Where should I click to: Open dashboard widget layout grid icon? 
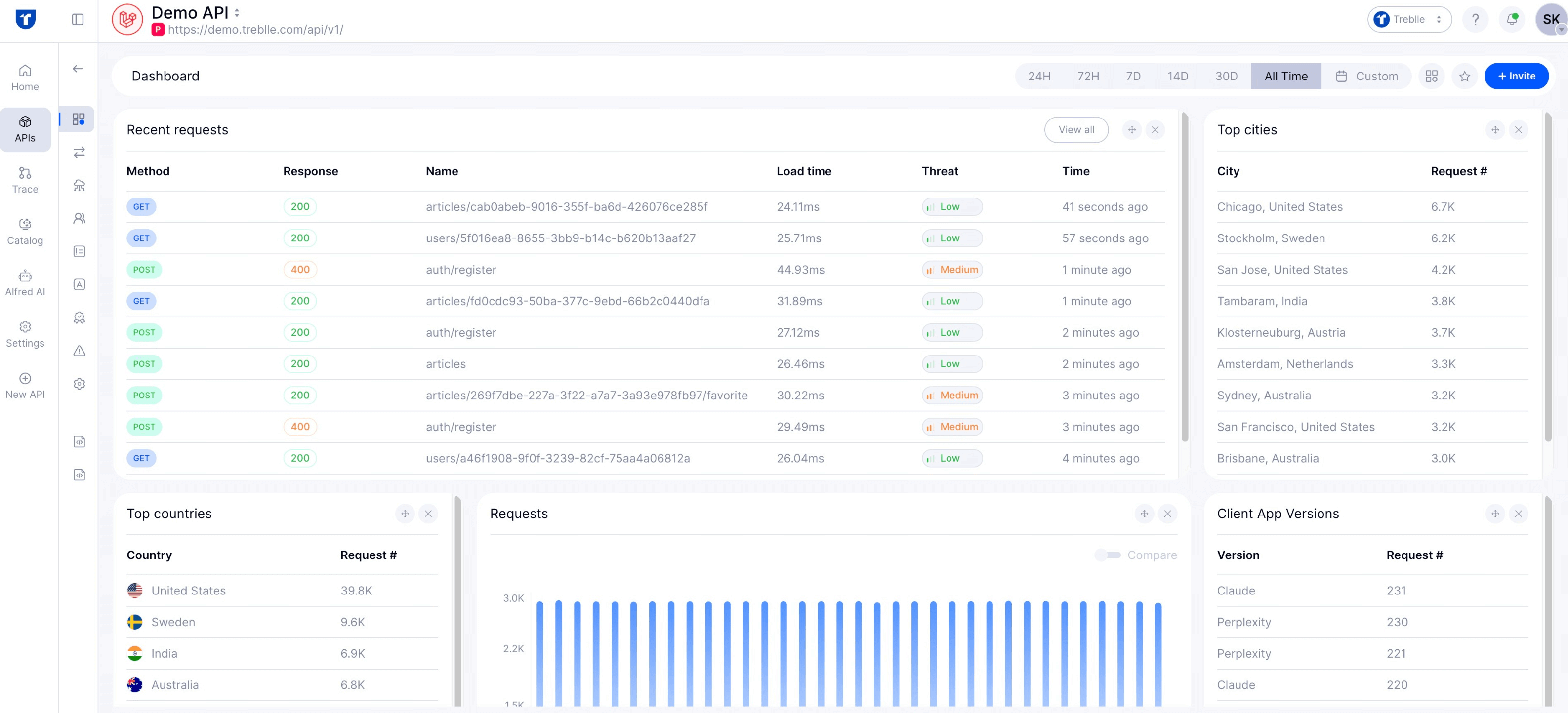click(x=1431, y=76)
